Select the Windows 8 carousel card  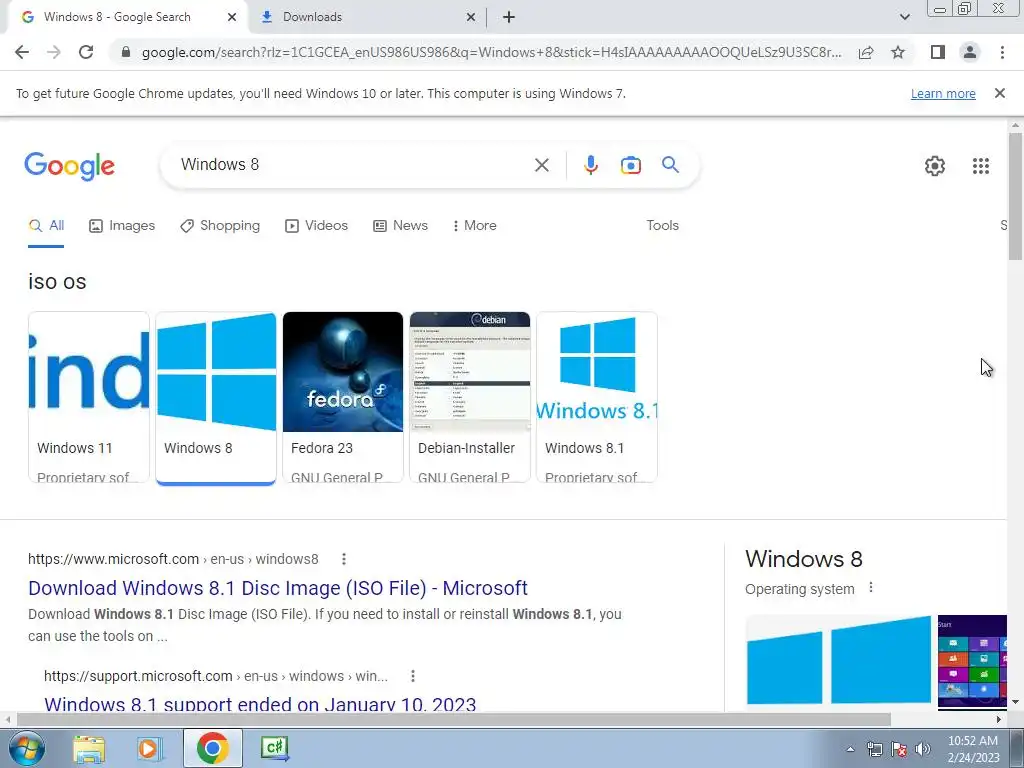[216, 397]
